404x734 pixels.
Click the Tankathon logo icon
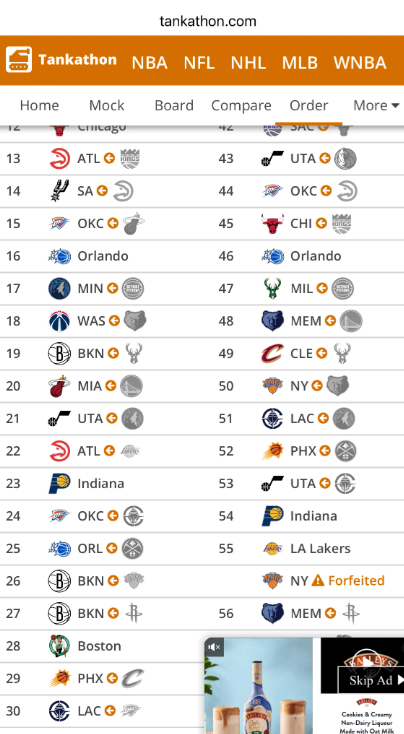[19, 59]
